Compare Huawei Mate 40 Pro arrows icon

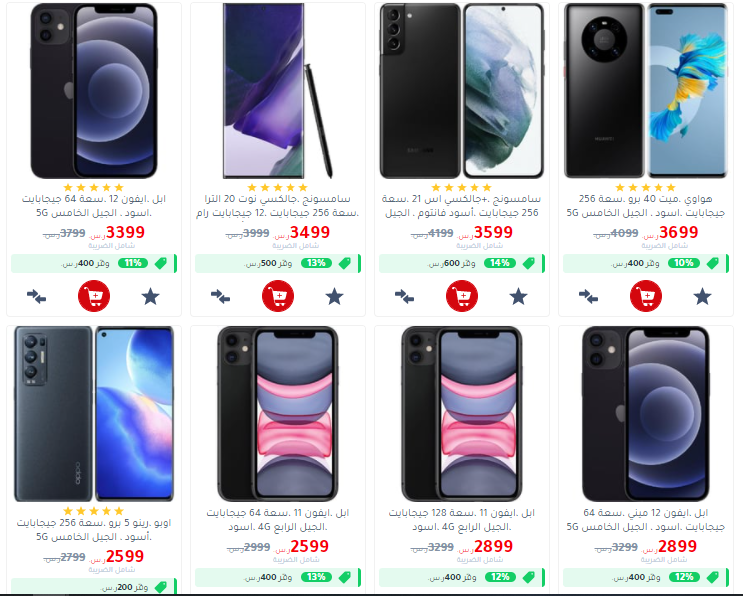point(588,297)
